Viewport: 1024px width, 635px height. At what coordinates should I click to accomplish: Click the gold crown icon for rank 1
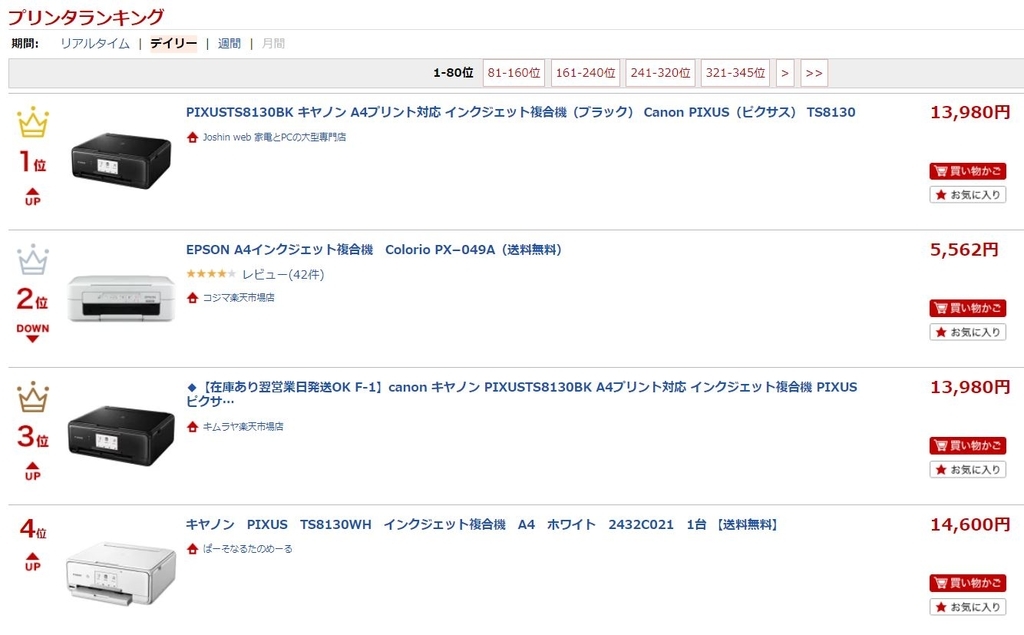33,123
